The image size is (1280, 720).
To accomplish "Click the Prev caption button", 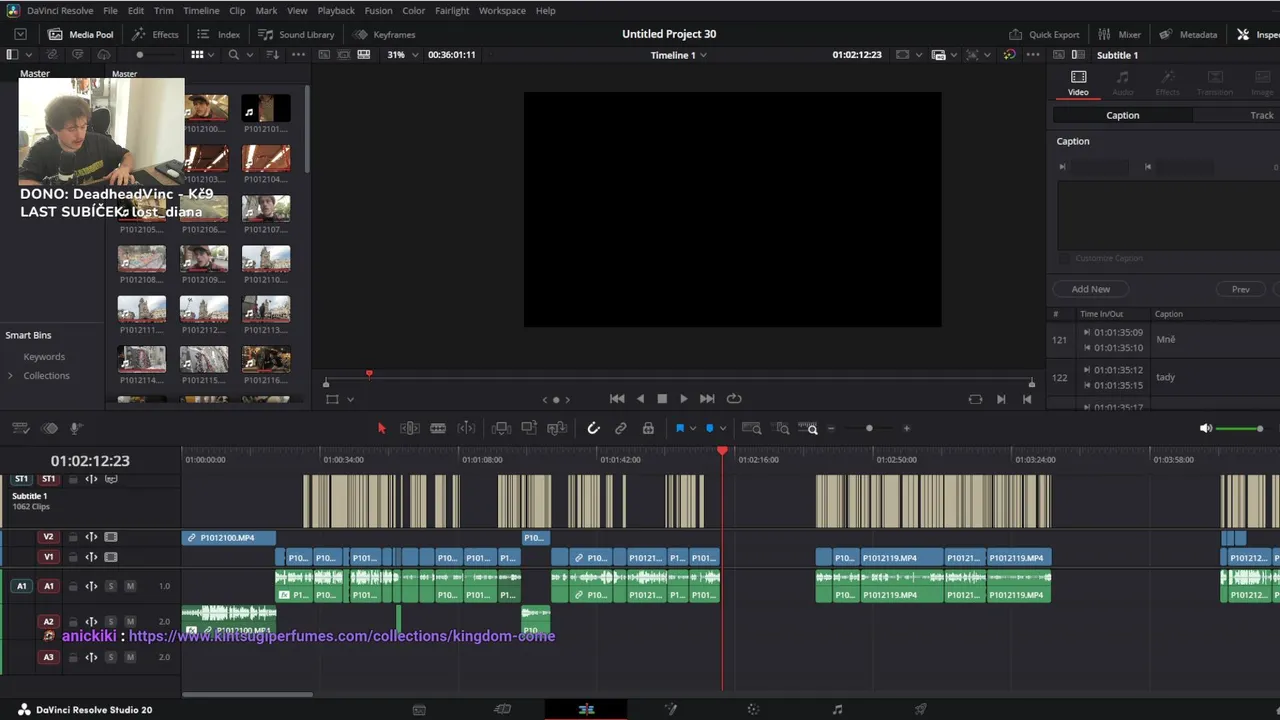I will click(x=1240, y=289).
